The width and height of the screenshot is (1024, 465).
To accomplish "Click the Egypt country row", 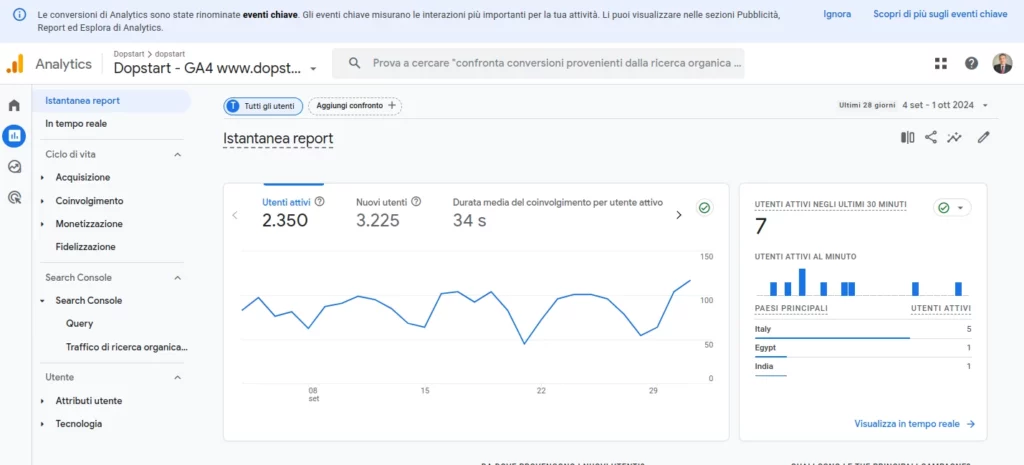I will pos(863,348).
